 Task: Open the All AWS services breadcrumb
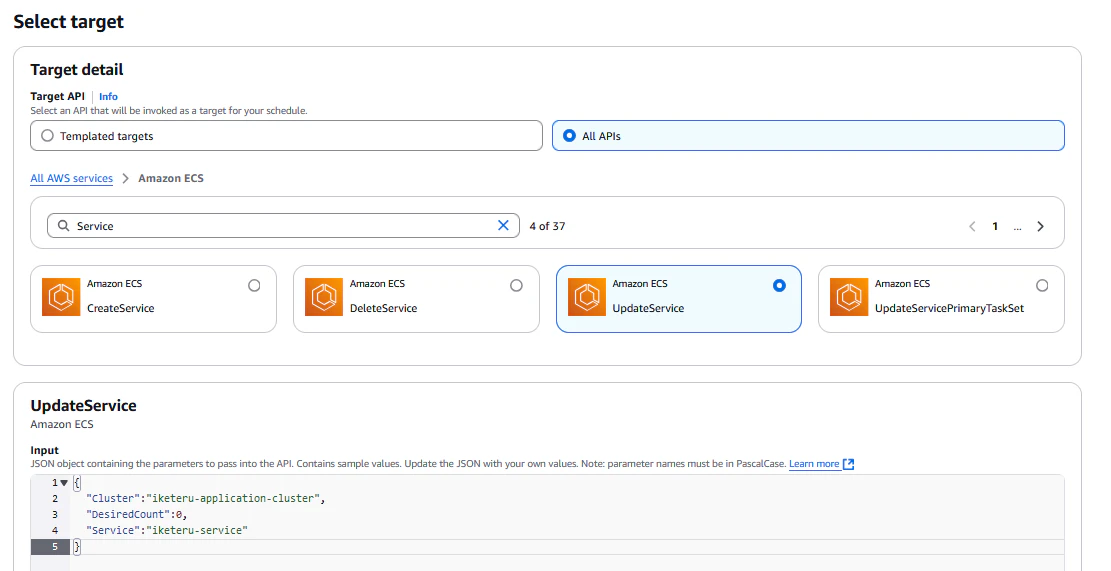[x=72, y=179]
